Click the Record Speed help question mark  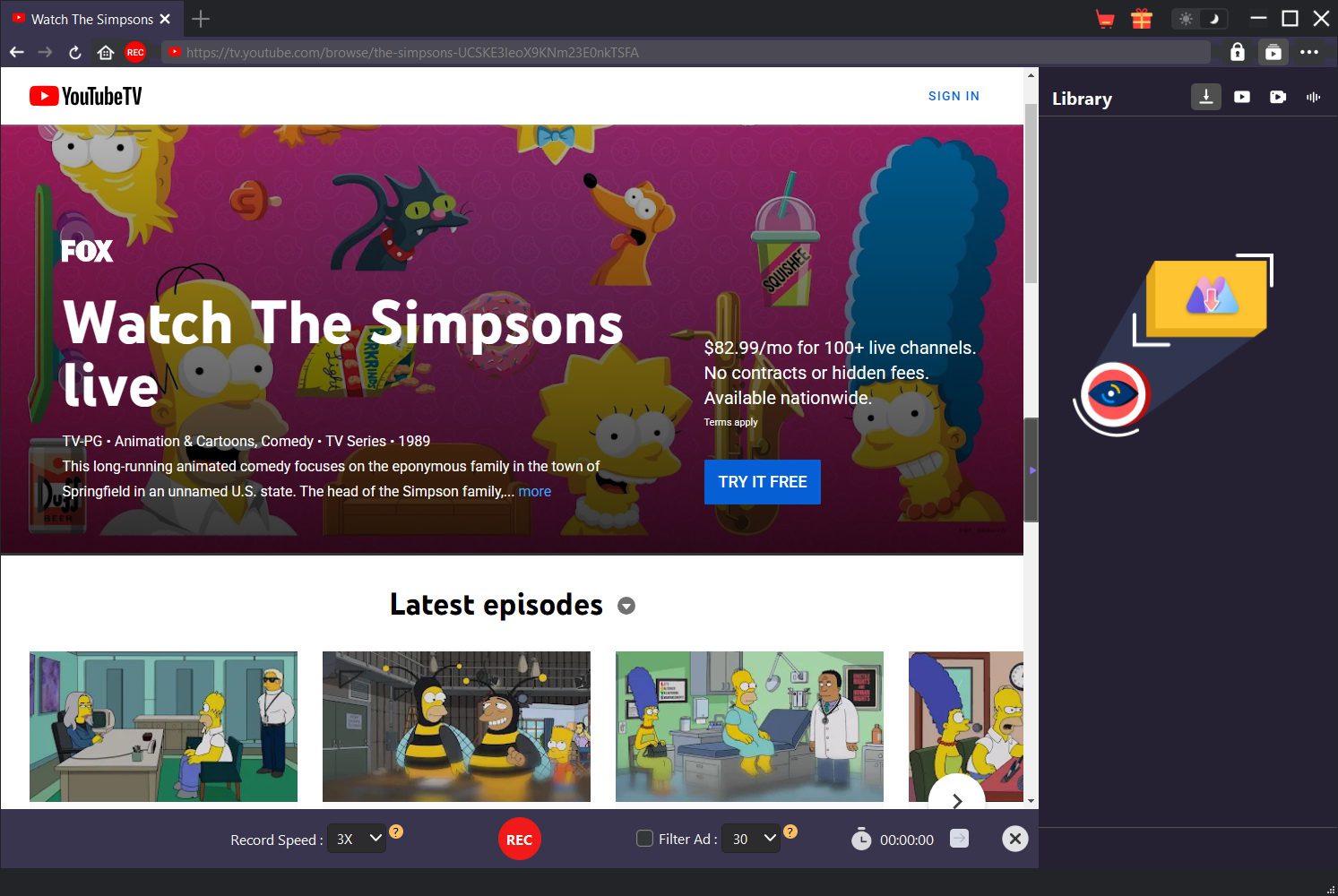[396, 831]
